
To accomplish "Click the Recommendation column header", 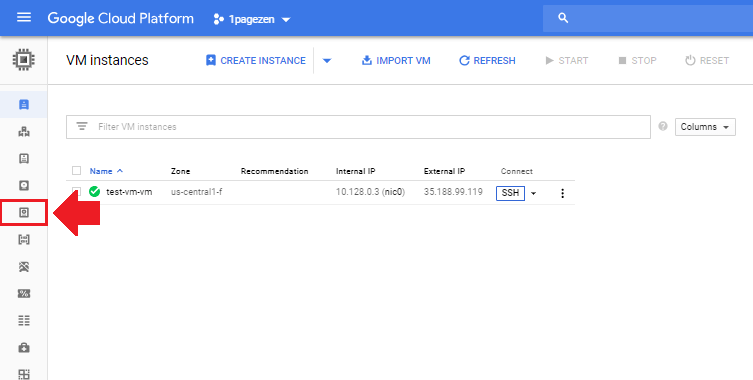I will 275,171.
